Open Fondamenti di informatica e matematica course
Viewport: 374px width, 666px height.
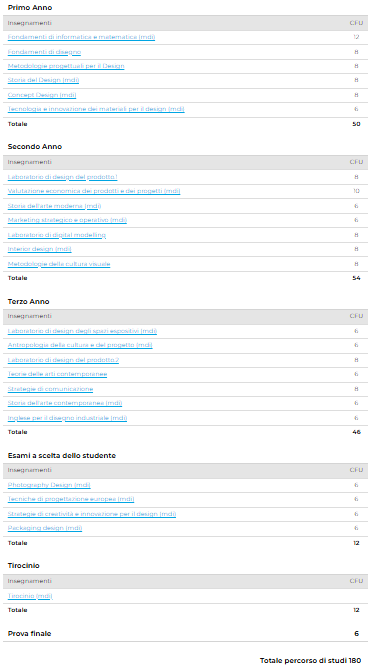point(82,37)
